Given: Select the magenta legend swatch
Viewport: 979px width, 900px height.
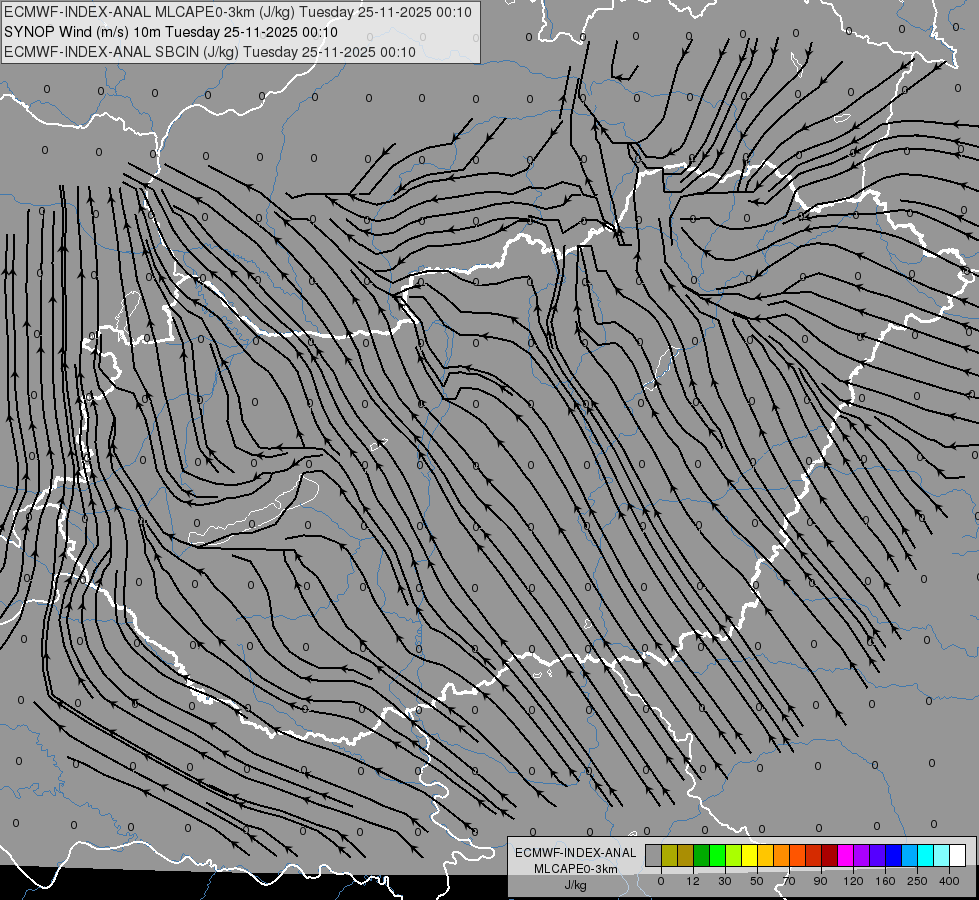Looking at the screenshot, I should 845,855.
